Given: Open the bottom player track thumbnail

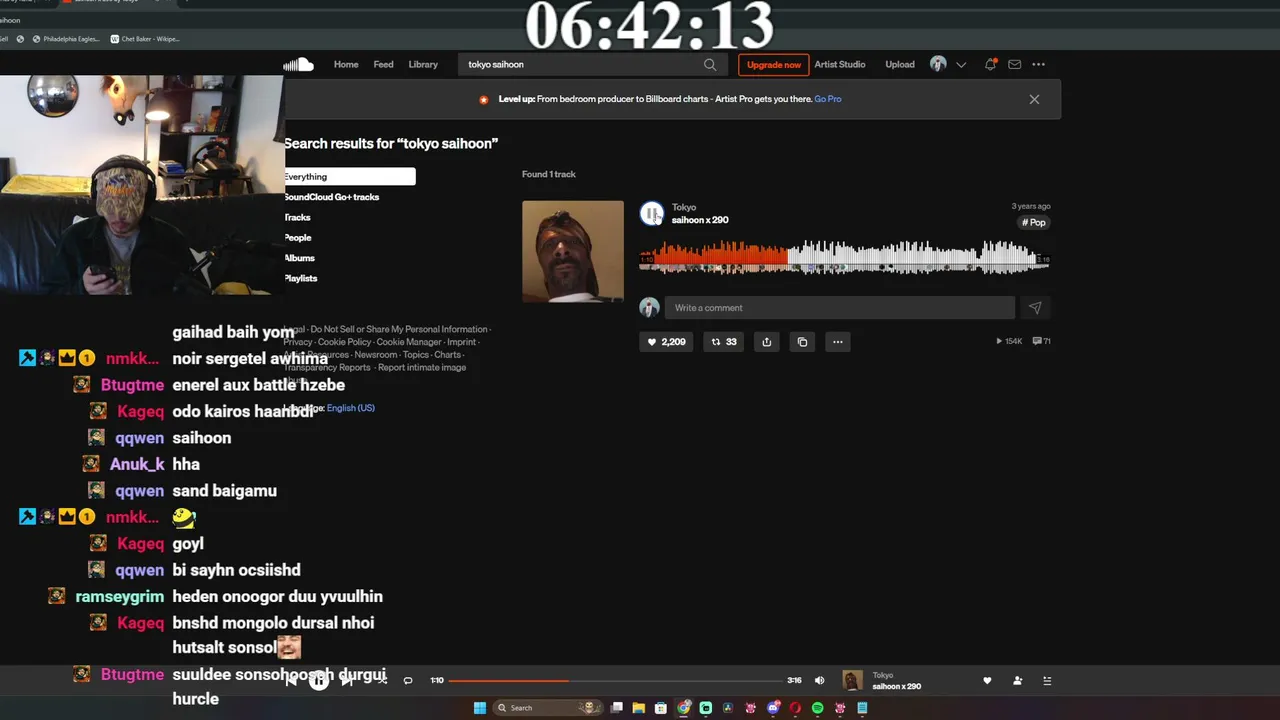Looking at the screenshot, I should click(x=852, y=681).
